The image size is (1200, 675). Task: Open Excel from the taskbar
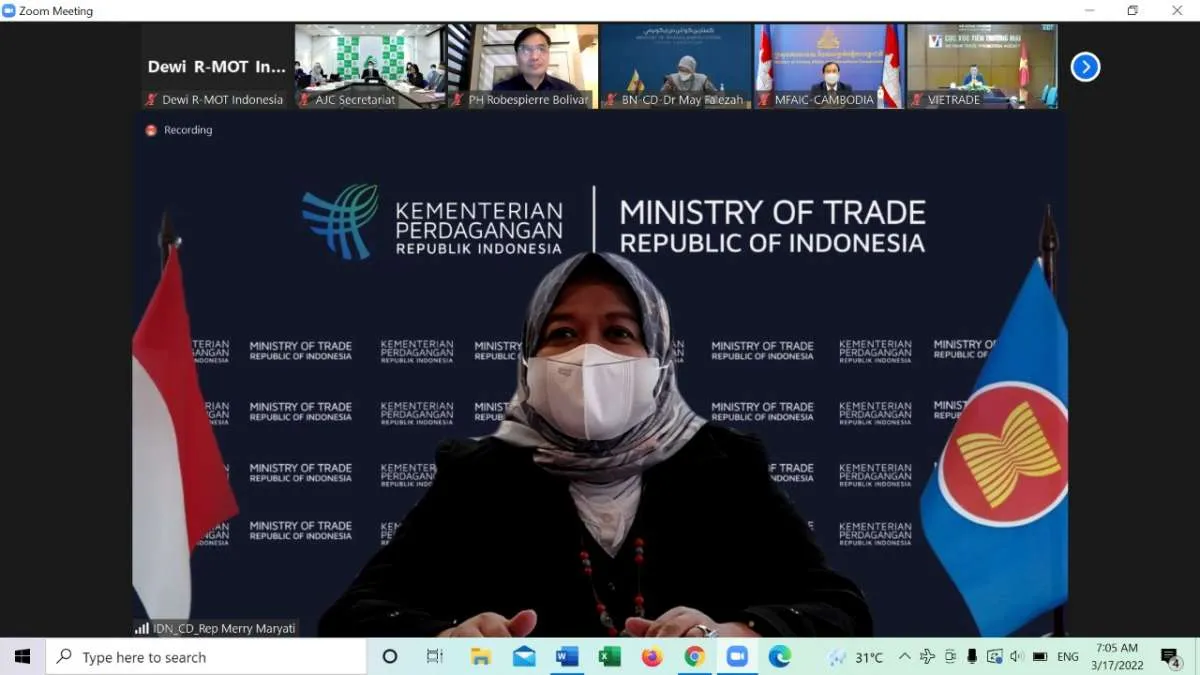[x=609, y=657]
